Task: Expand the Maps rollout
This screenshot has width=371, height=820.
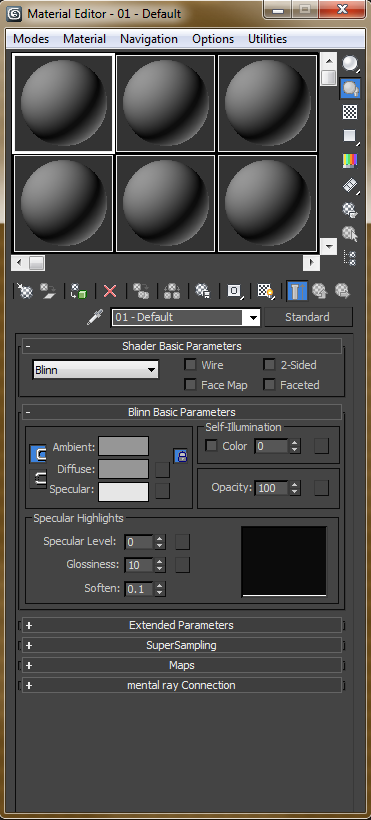Action: point(182,665)
